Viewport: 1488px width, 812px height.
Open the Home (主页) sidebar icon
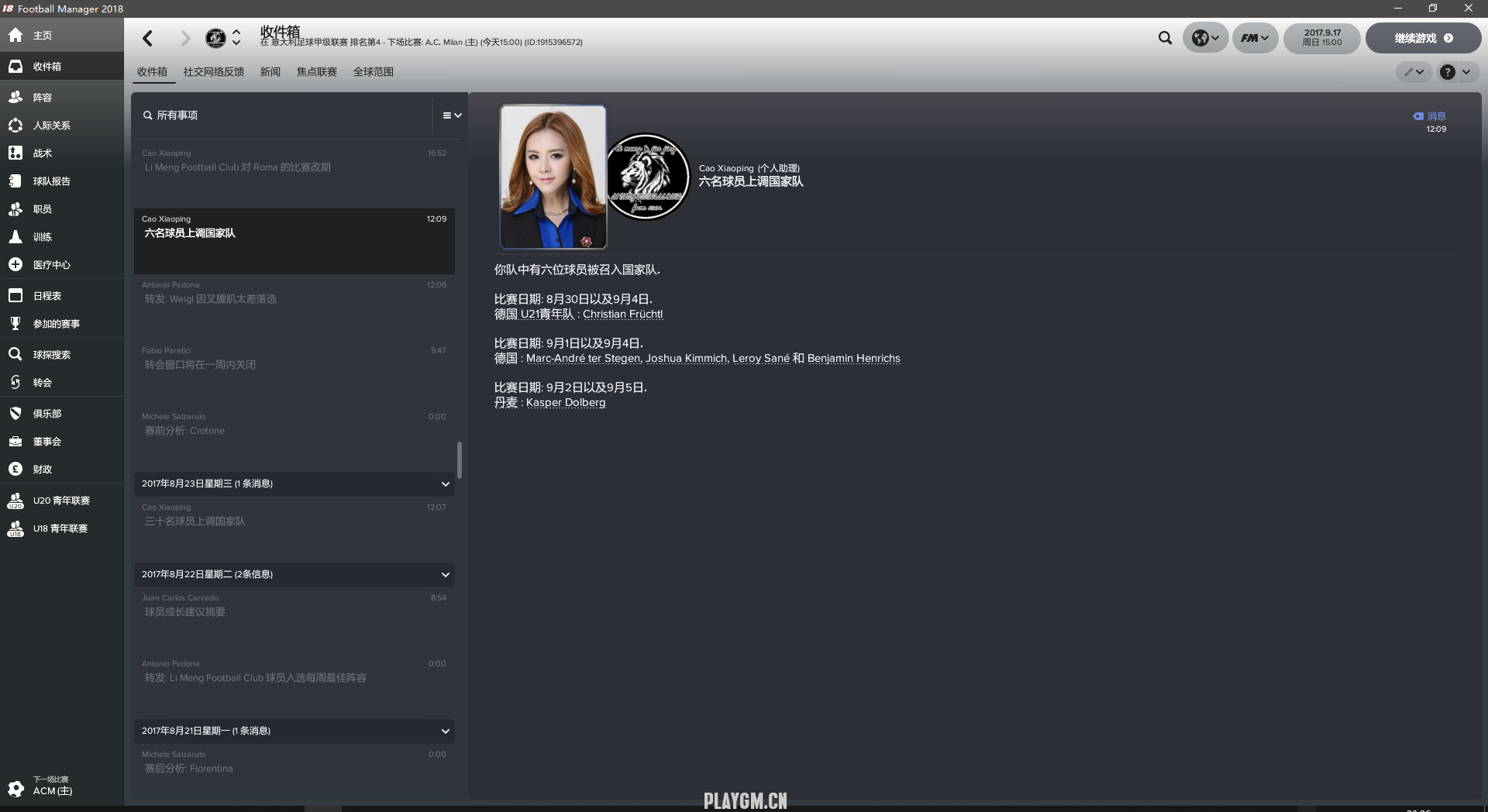pyautogui.click(x=15, y=36)
